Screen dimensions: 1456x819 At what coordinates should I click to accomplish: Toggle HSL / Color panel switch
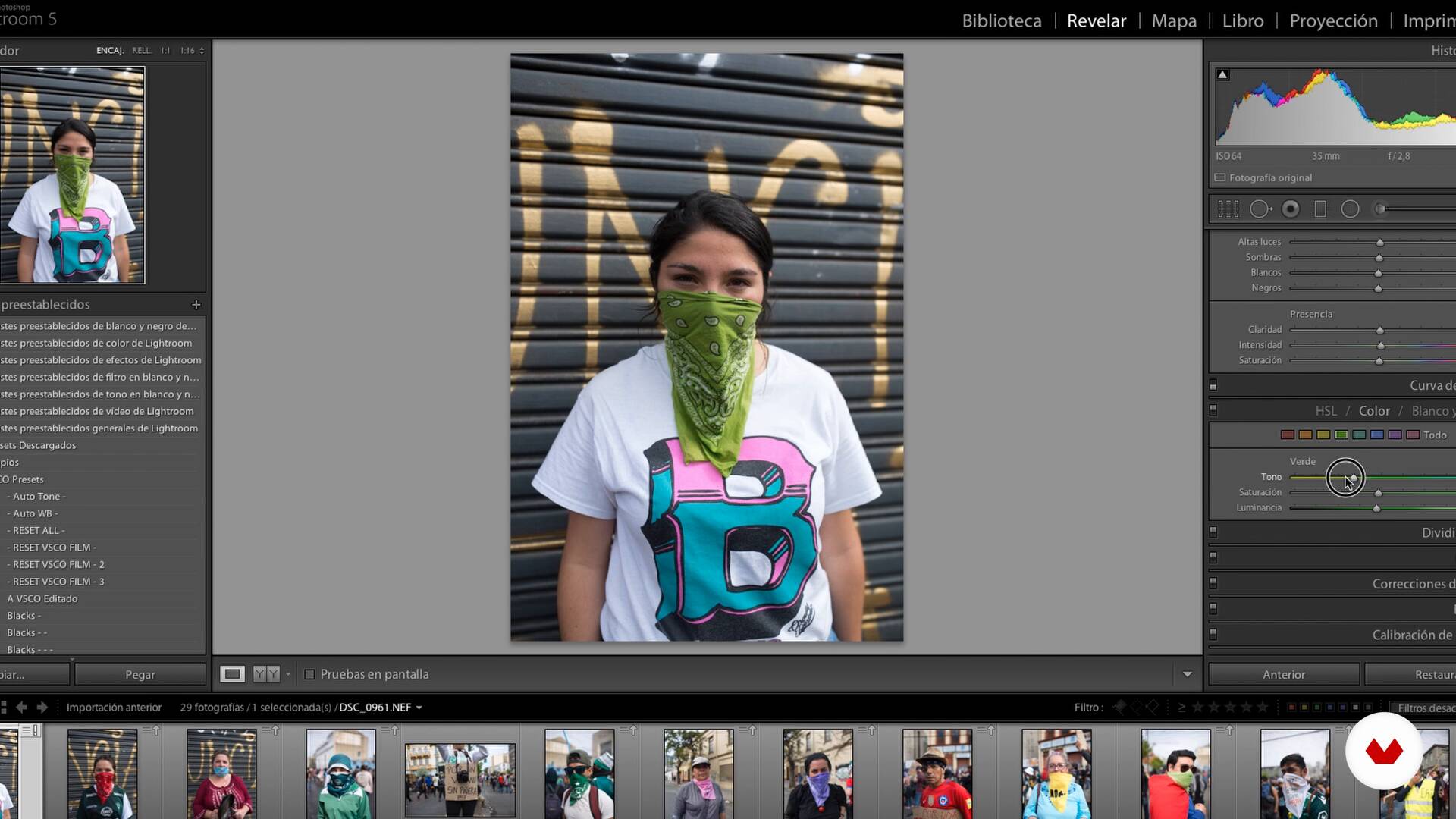point(1213,410)
